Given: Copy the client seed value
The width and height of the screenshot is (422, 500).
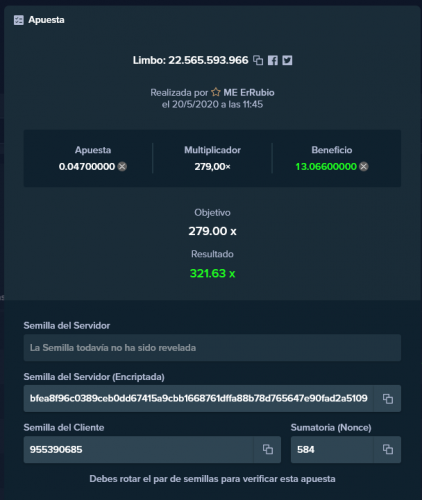Looking at the screenshot, I should click(267, 449).
